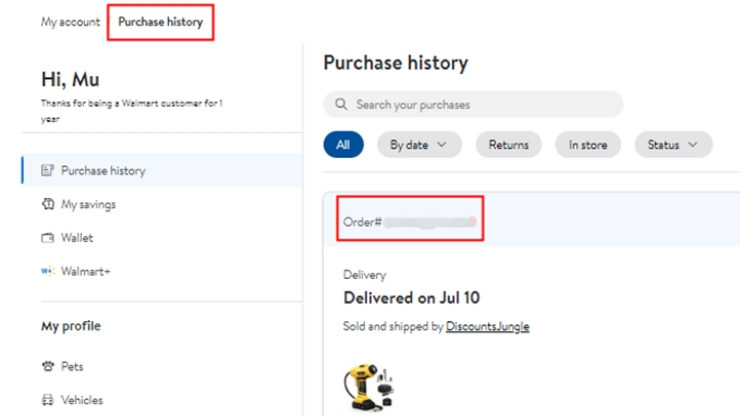
Task: Click the My profile section heading
Action: [71, 326]
